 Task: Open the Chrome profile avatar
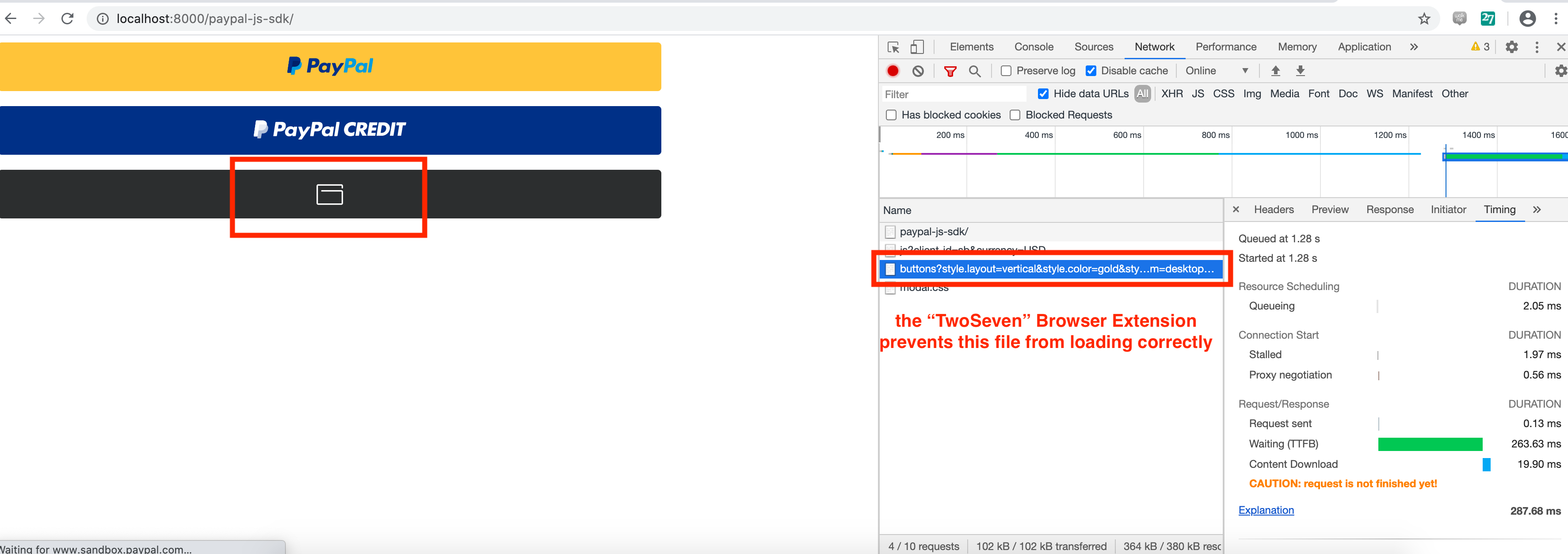(x=1527, y=19)
